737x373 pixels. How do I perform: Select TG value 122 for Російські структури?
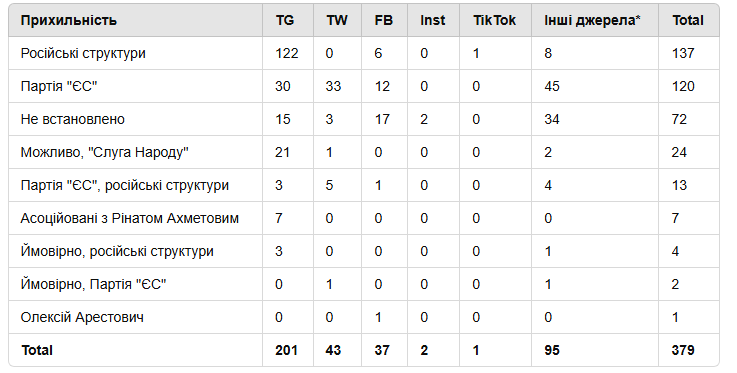click(x=287, y=53)
